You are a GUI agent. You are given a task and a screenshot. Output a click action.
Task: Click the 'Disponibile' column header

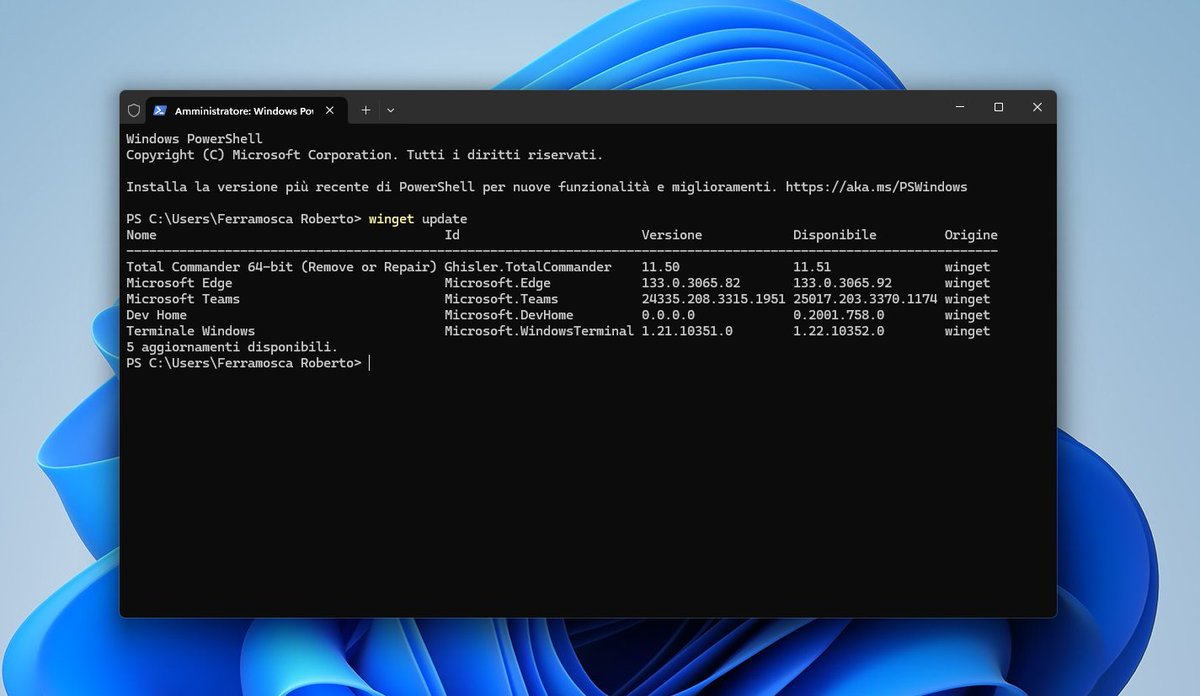(x=835, y=235)
